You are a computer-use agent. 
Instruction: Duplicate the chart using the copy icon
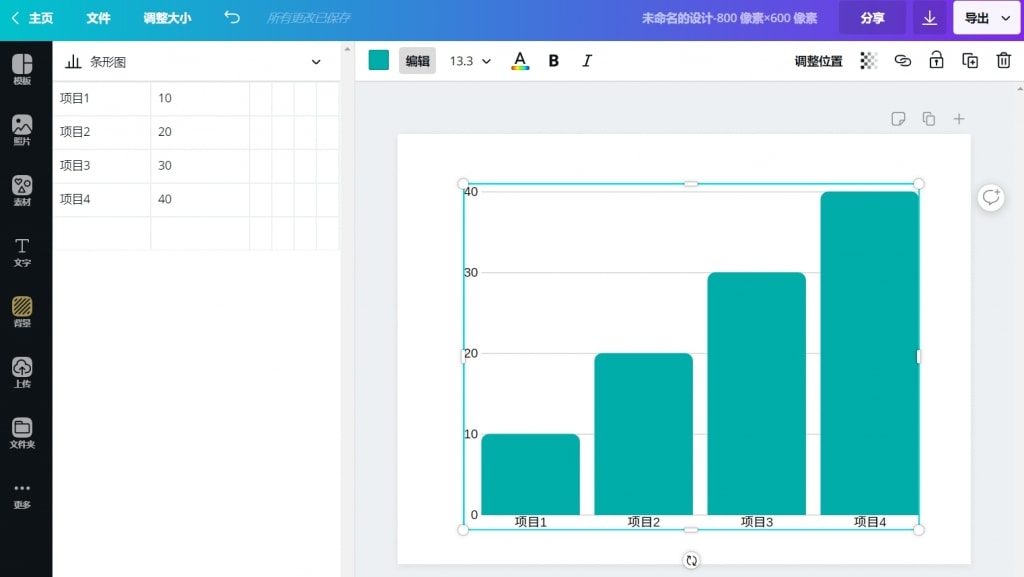click(x=969, y=60)
